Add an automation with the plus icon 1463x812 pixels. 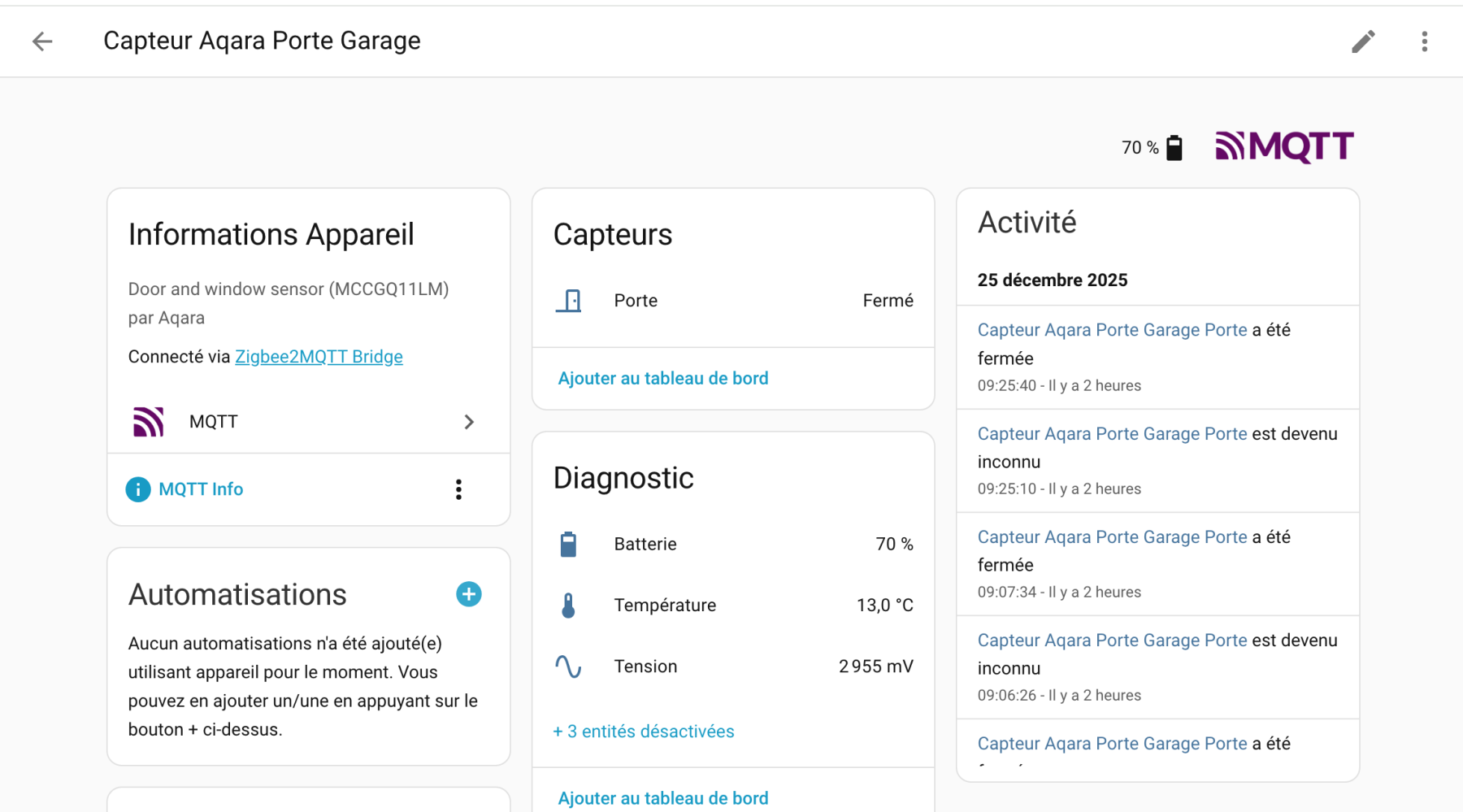pos(468,594)
